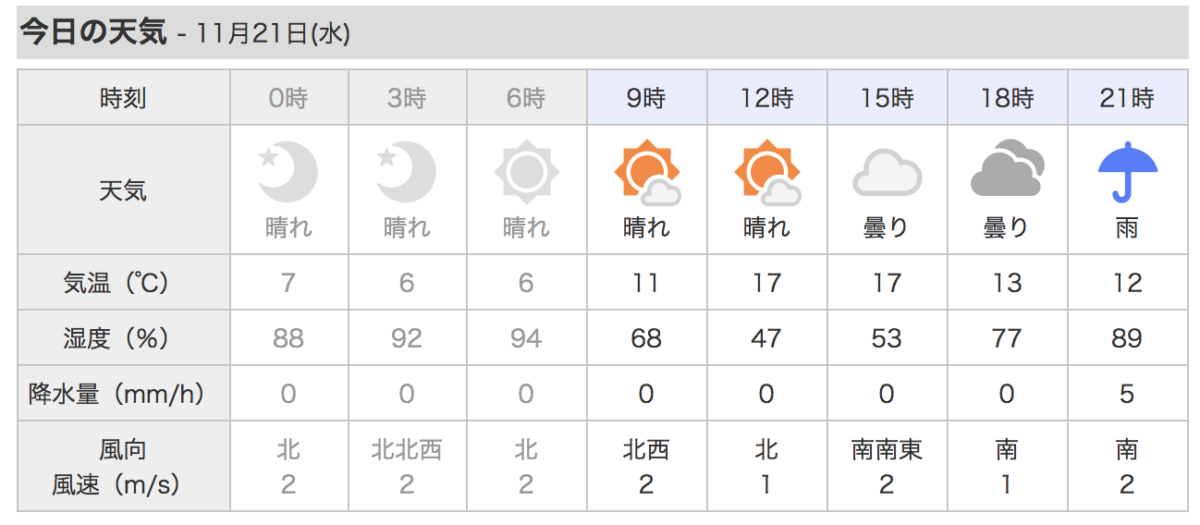Select the 15時 column header
Screen dimensions: 1200x525
886,99
